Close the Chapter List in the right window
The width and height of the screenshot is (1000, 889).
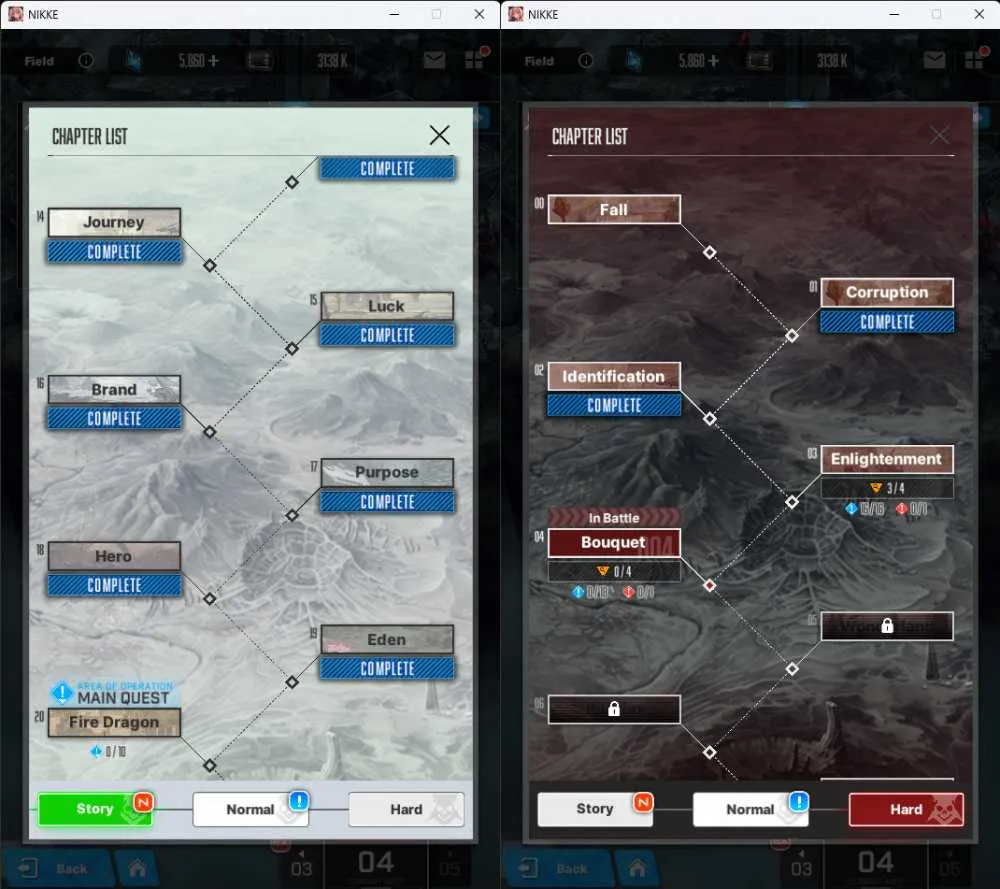939,135
